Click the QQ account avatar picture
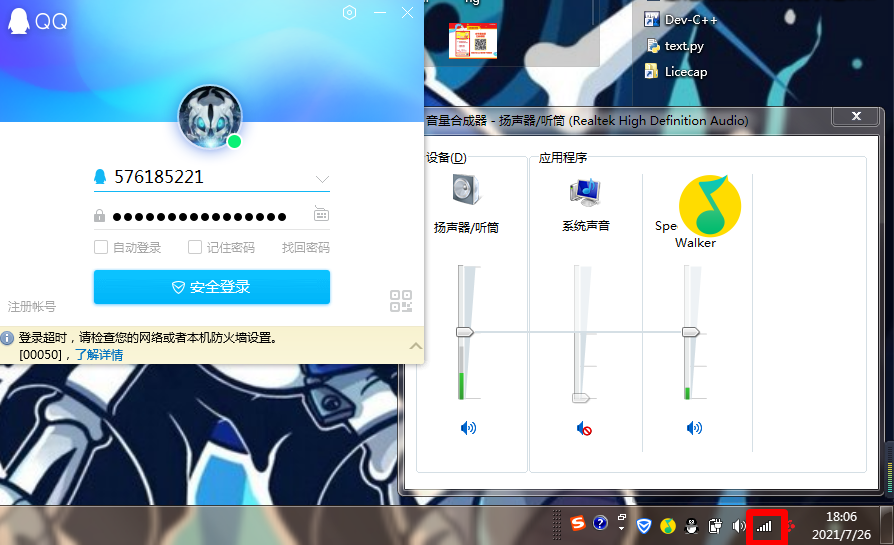The image size is (894, 545). (x=210, y=117)
